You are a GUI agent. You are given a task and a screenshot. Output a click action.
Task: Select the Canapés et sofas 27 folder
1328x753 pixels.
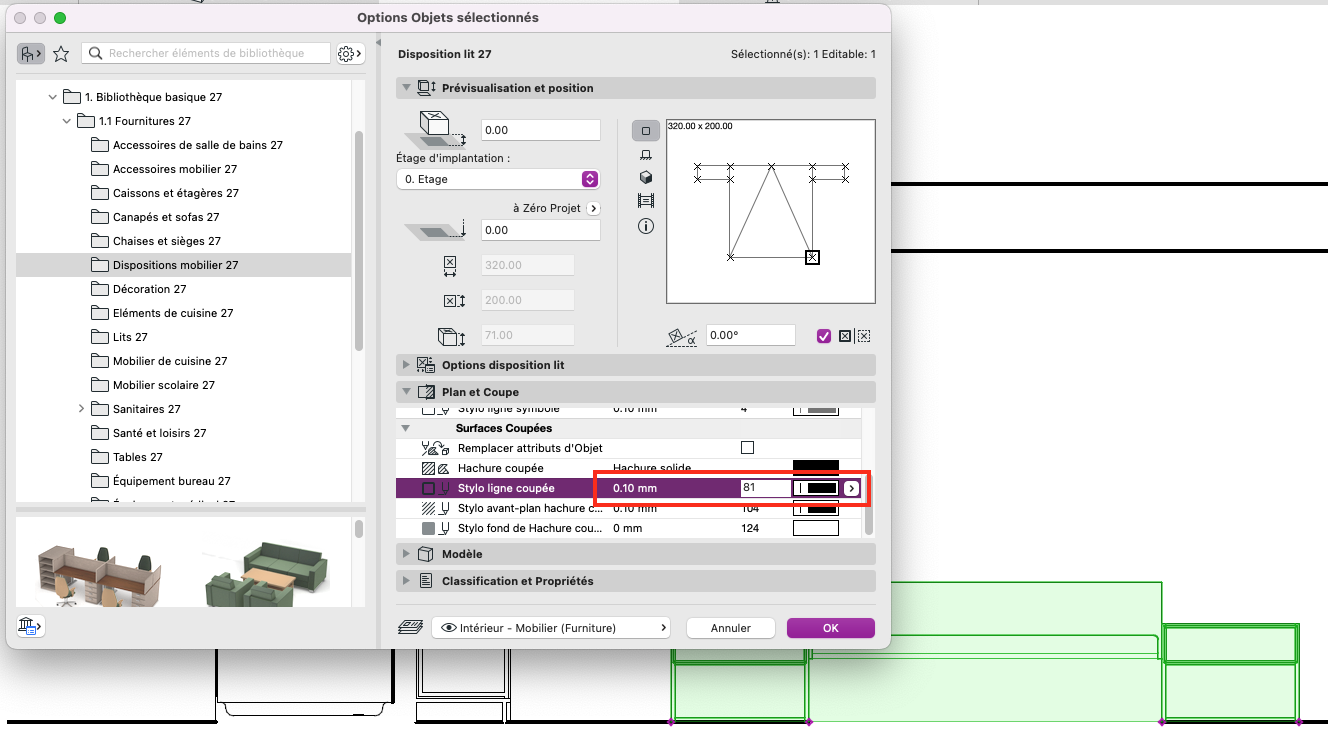coord(184,217)
